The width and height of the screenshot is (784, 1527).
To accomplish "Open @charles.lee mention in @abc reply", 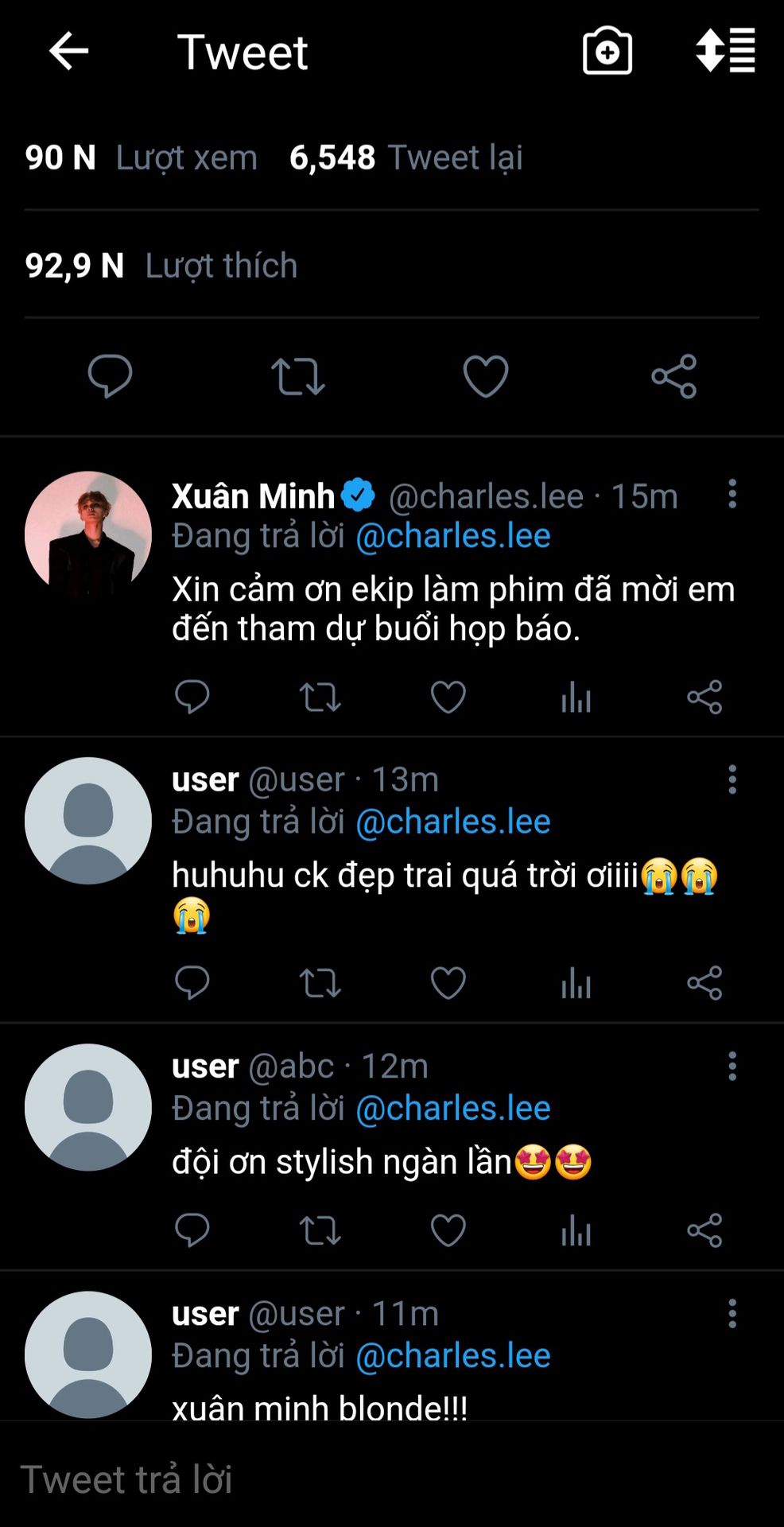I will point(452,1108).
